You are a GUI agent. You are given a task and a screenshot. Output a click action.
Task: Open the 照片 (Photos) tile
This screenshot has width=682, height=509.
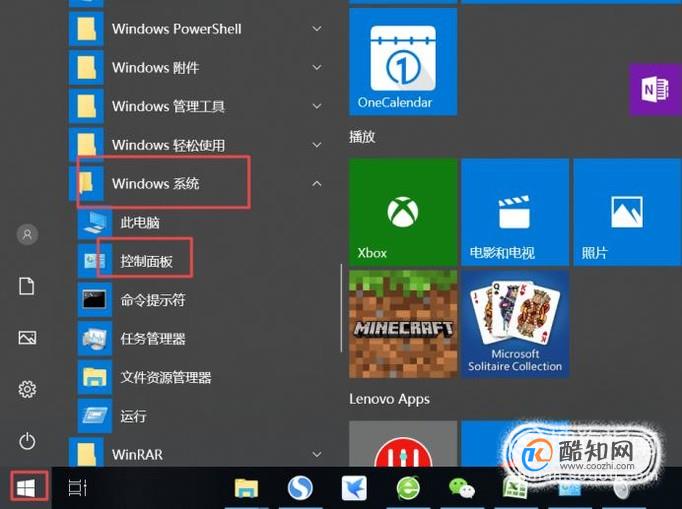coord(627,212)
